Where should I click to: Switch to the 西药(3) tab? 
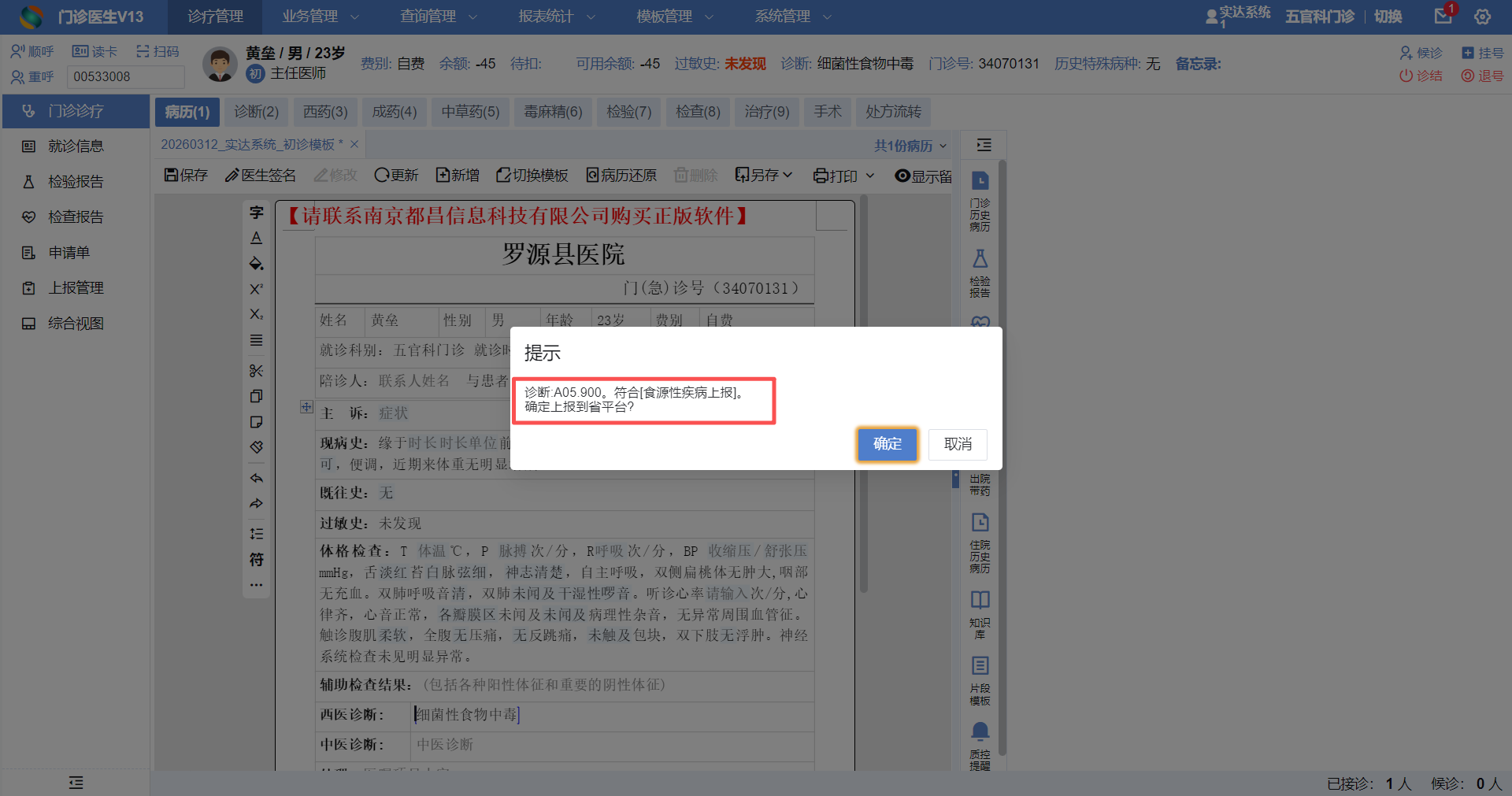[x=325, y=112]
